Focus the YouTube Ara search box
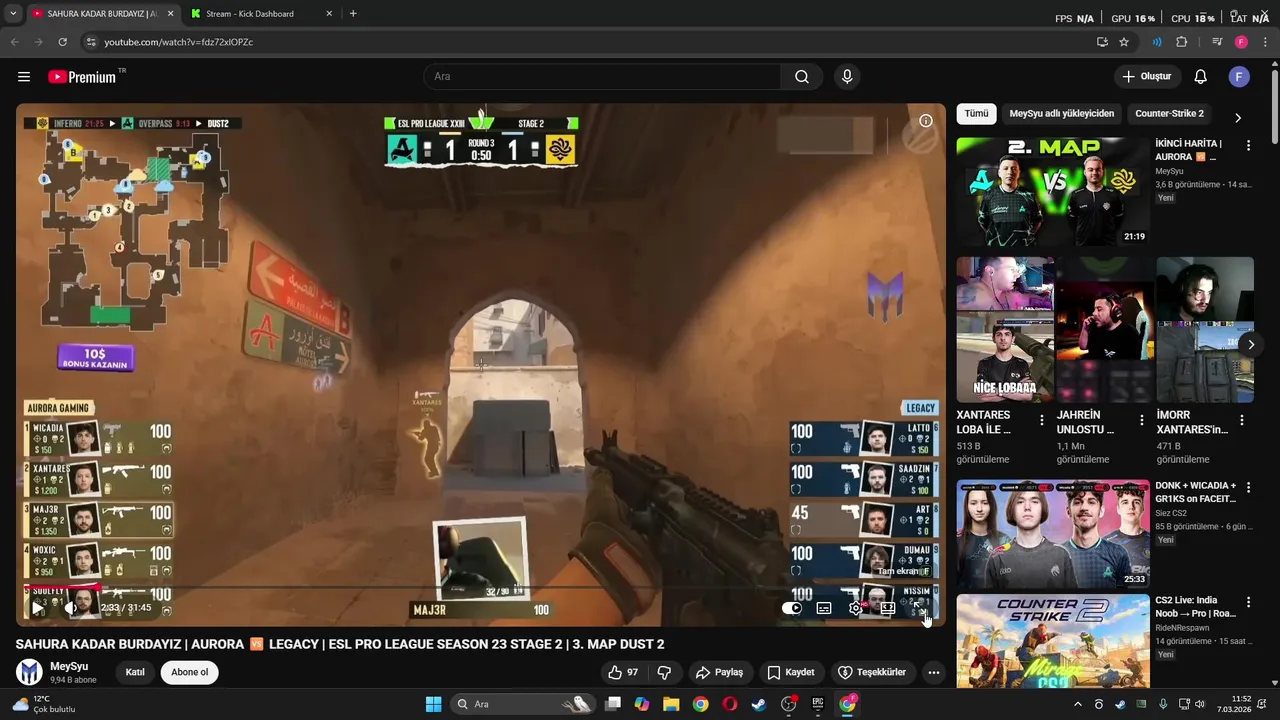 coord(603,77)
